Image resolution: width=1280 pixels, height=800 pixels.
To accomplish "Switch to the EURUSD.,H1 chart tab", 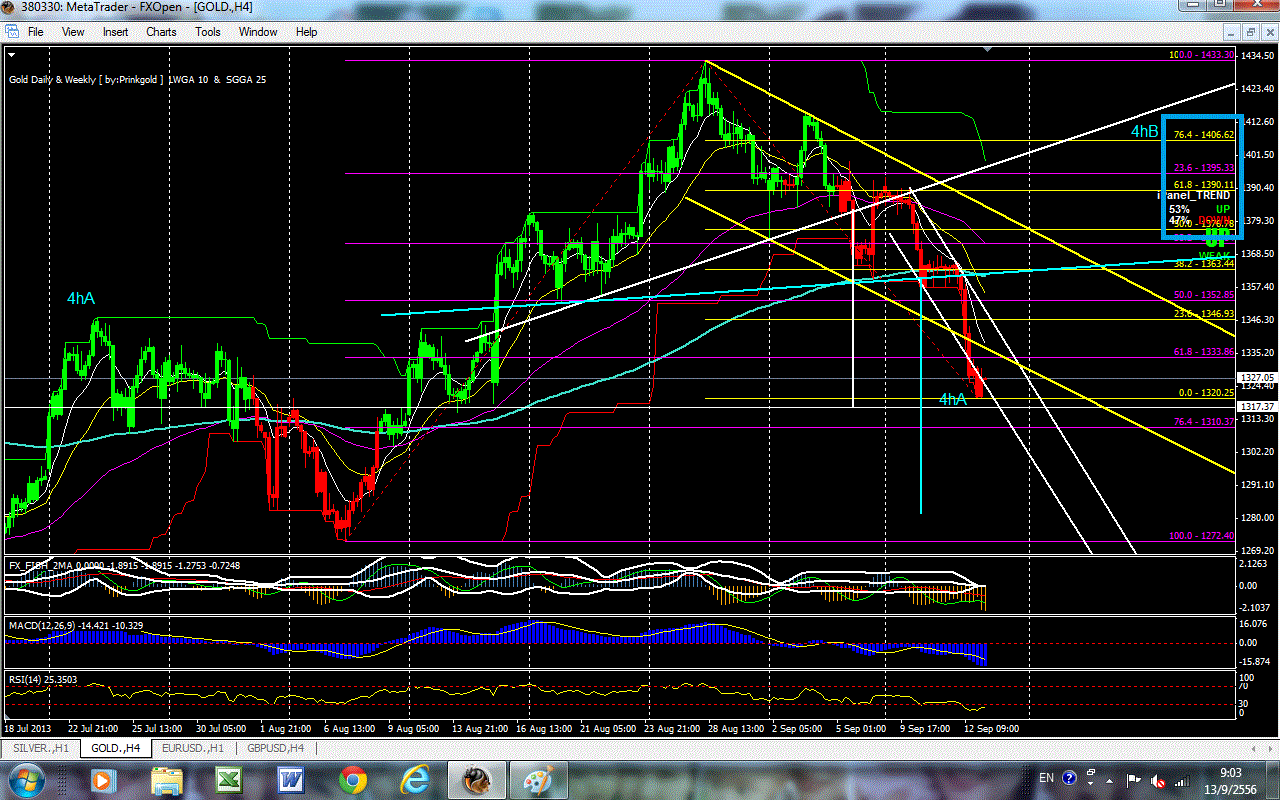I will pos(192,748).
